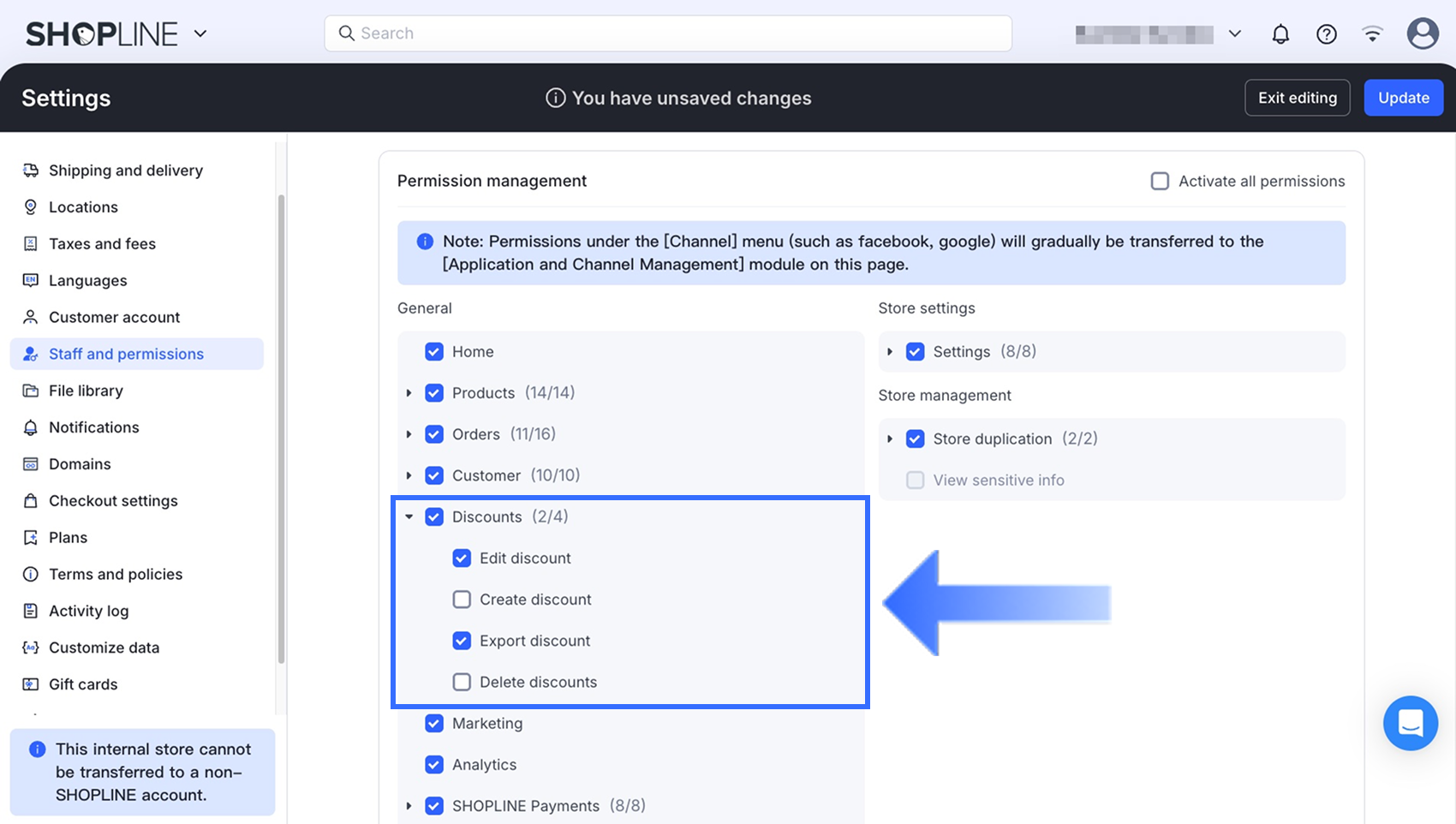Open the SHOPLINE logo dropdown chevron
This screenshot has width=1456, height=824.
point(200,34)
